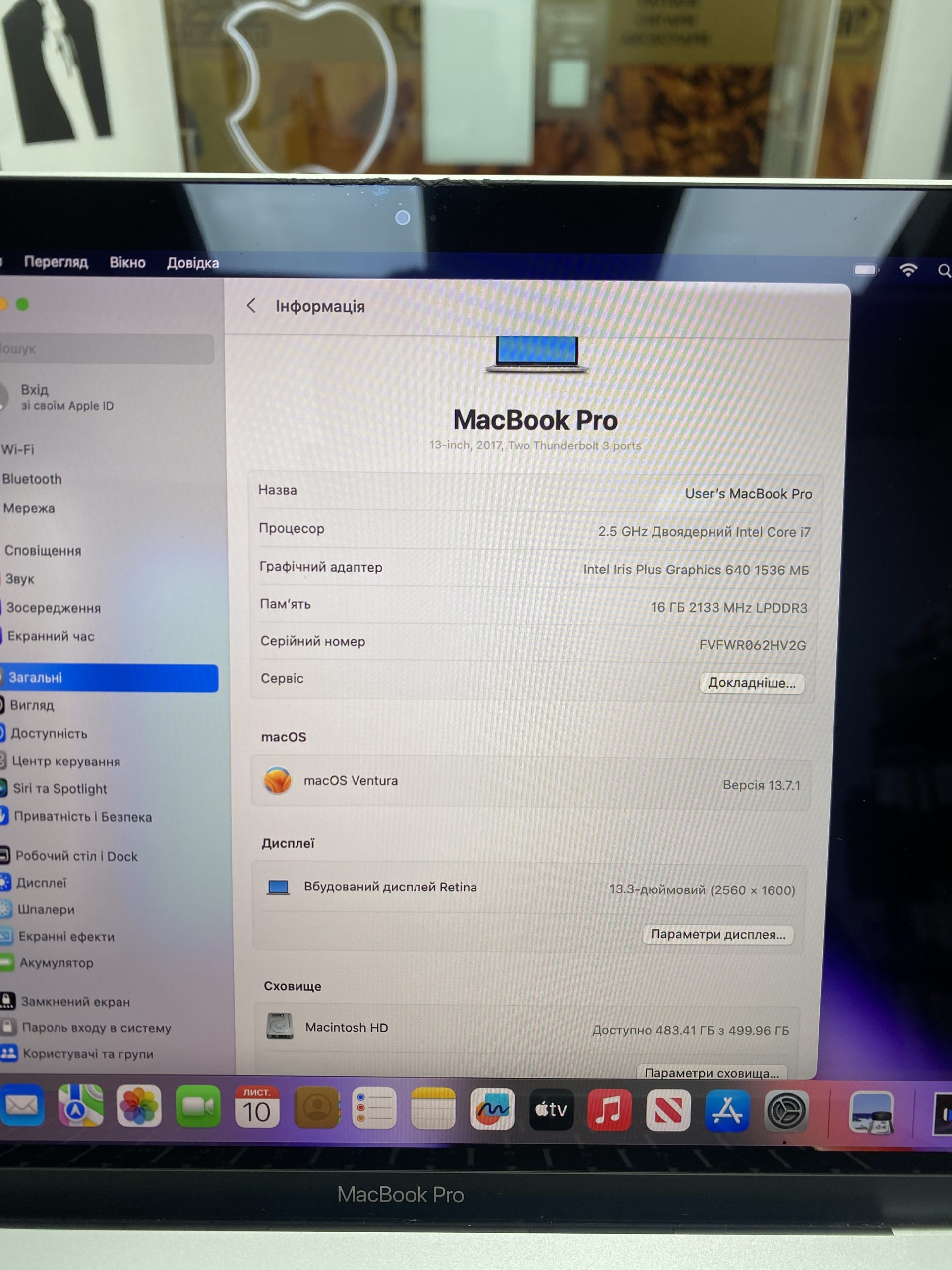Open the Довідка menu
952x1270 pixels.
click(x=193, y=263)
